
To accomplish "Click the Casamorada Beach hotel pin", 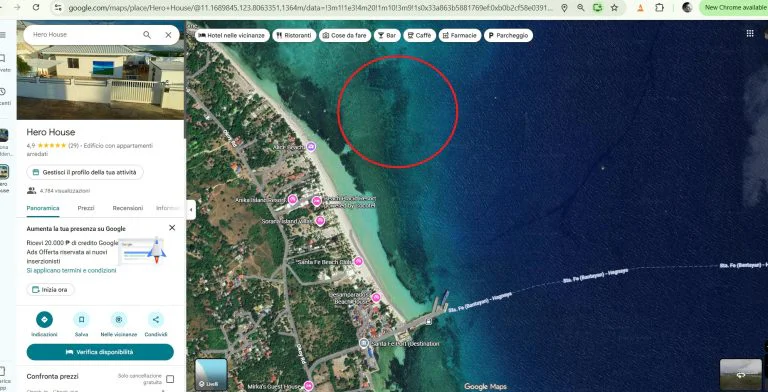I will [x=376, y=297].
